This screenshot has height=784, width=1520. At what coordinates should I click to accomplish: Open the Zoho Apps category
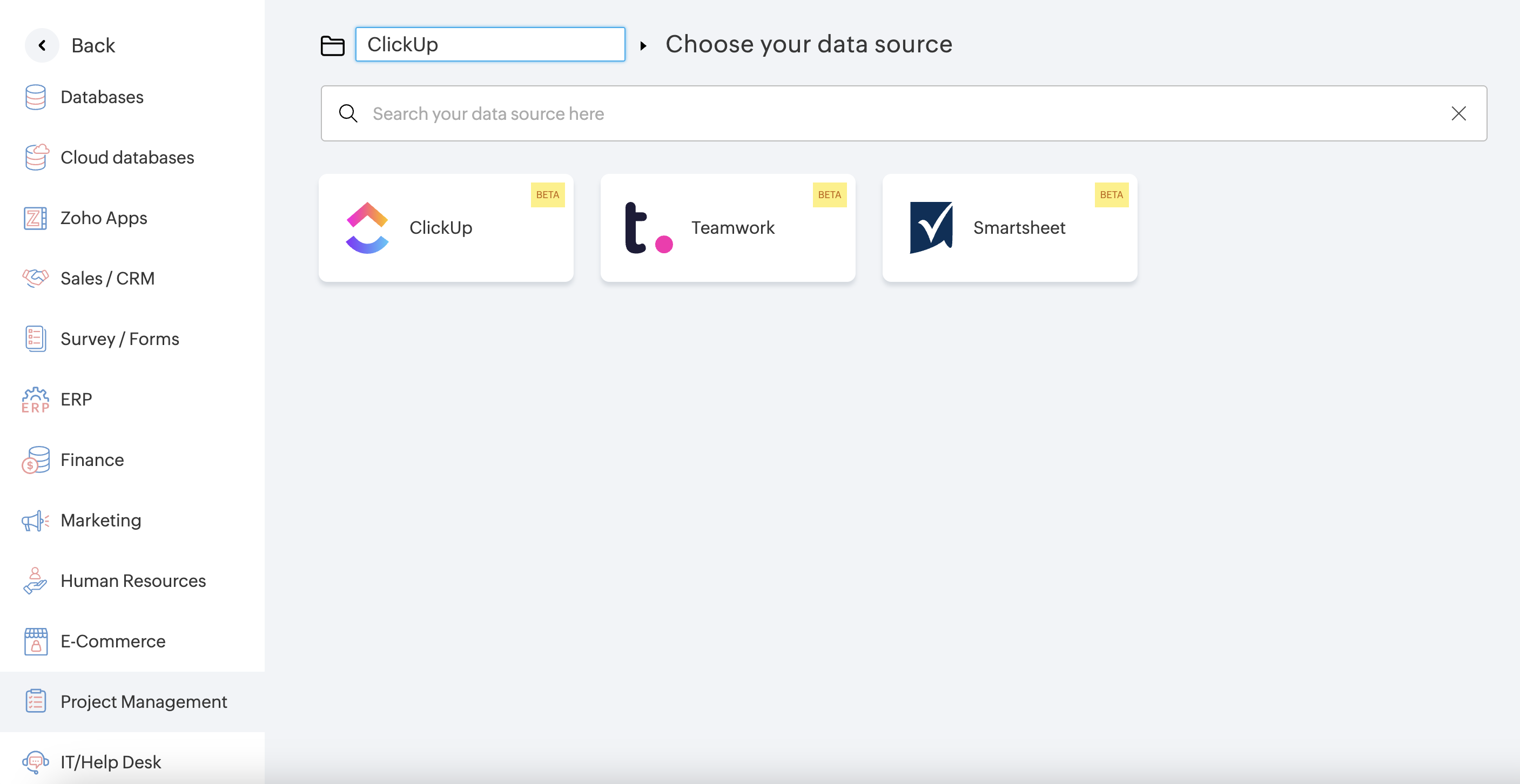(x=104, y=218)
